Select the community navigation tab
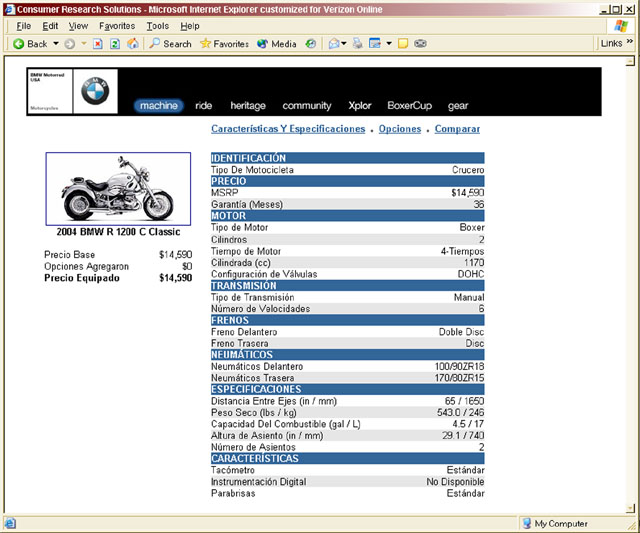Viewport: 640px width, 533px height. (x=307, y=106)
